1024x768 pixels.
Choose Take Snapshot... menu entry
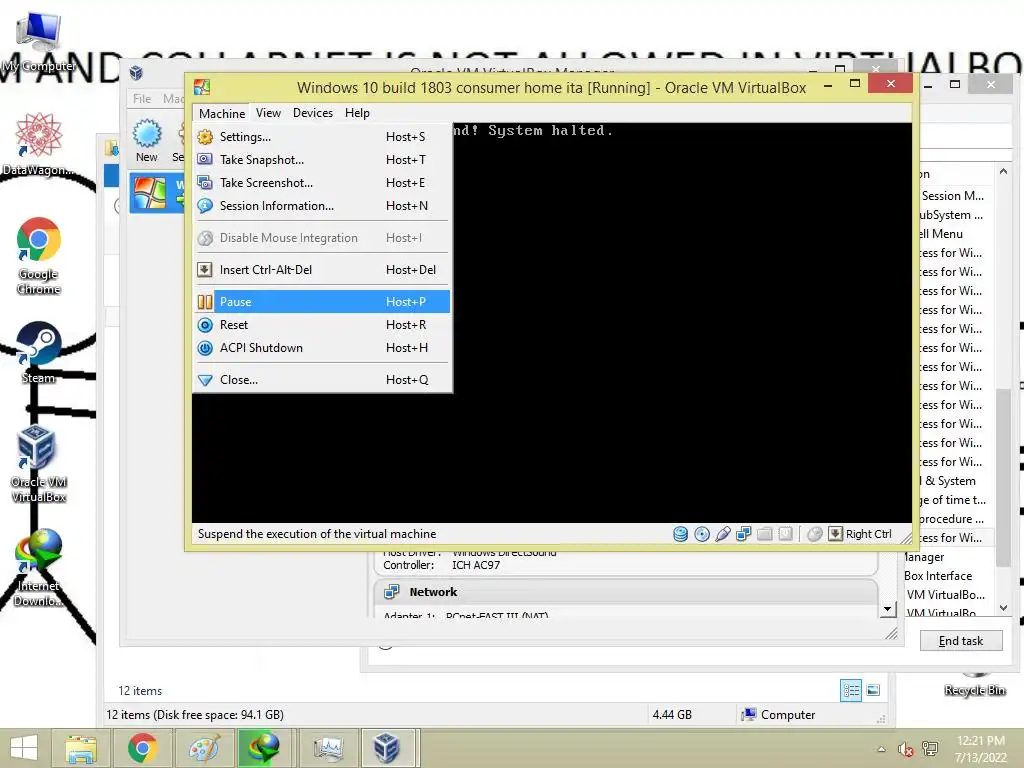tap(322, 160)
